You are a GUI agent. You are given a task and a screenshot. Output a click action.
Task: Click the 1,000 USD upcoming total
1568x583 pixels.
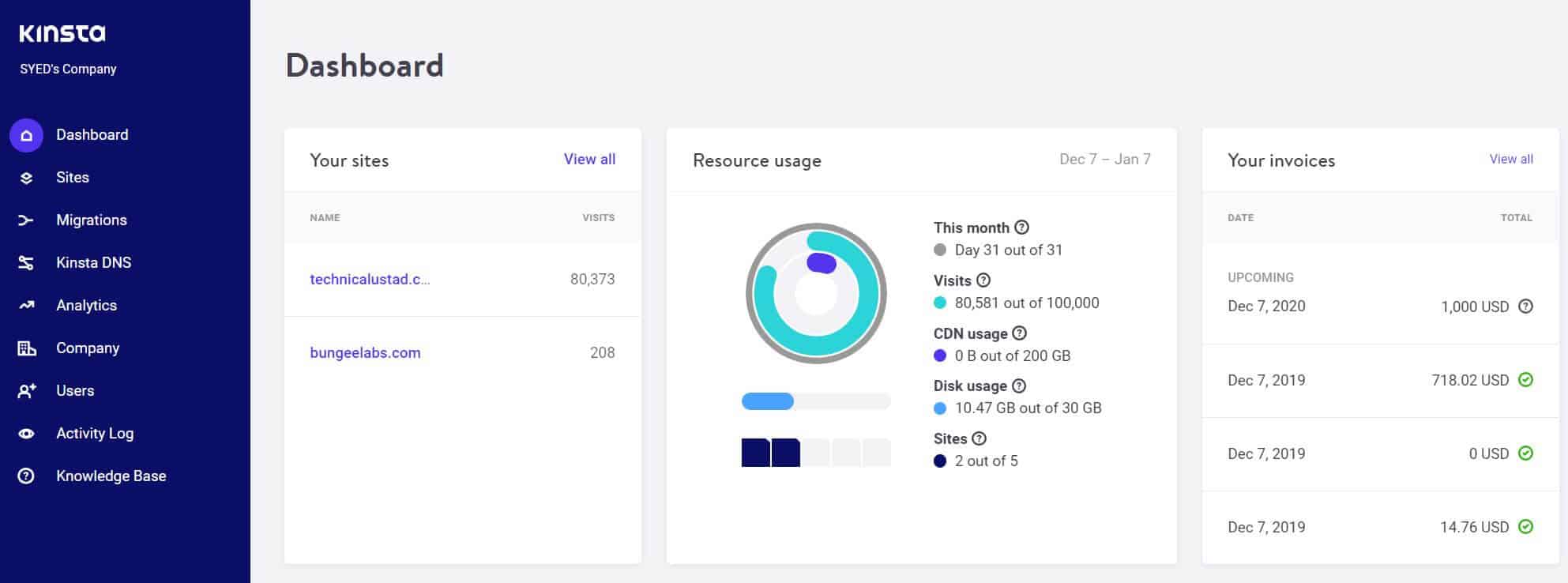pos(1475,307)
